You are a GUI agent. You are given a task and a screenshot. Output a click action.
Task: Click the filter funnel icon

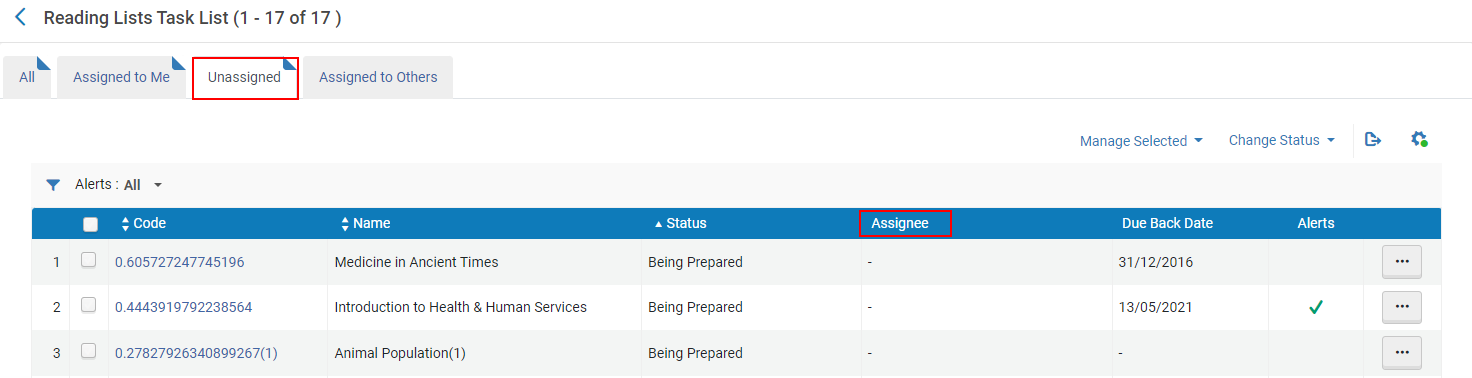point(53,185)
